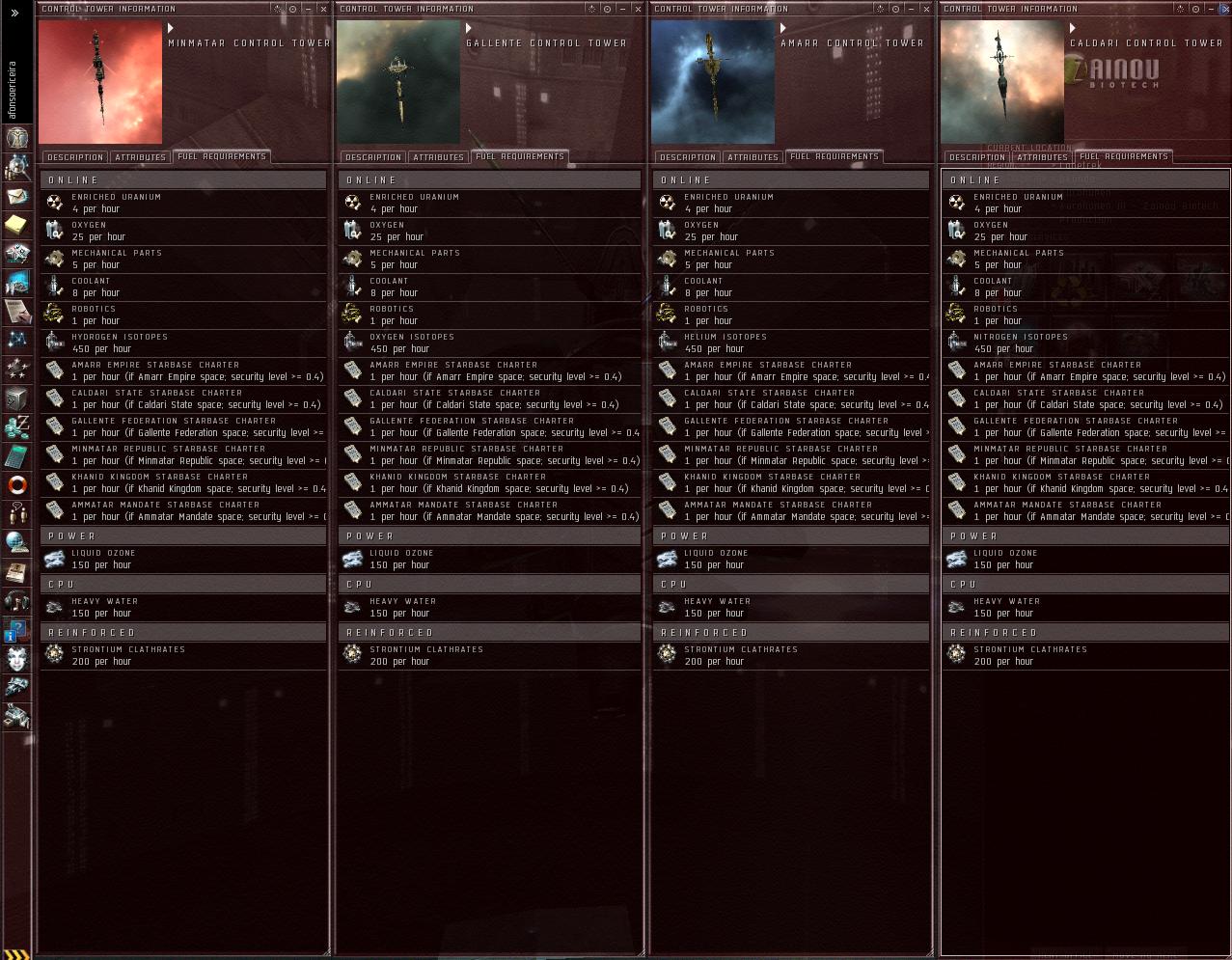
Task: Click Robotics icon in Minmatar window
Action: (x=54, y=315)
